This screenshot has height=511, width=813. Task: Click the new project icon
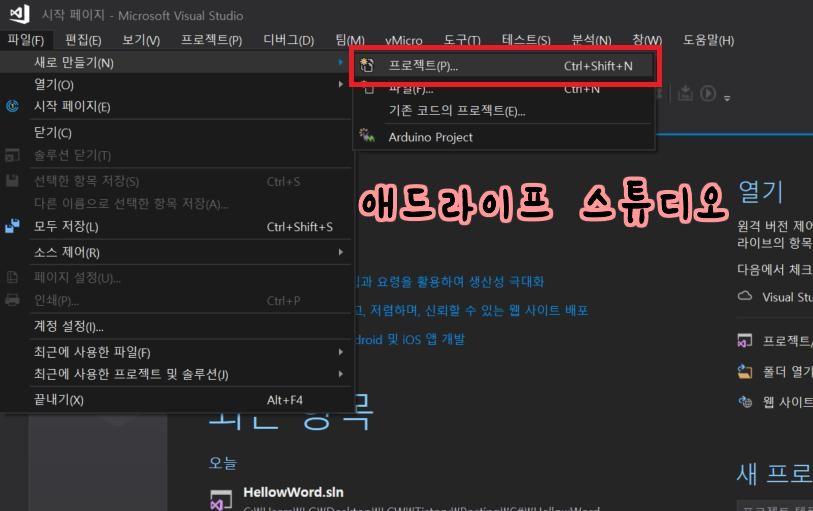[367, 65]
